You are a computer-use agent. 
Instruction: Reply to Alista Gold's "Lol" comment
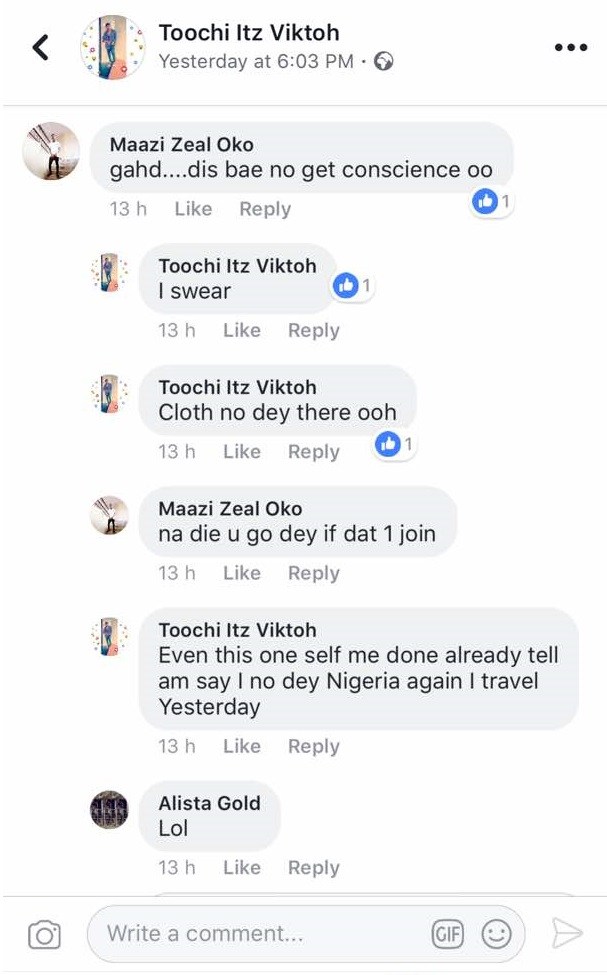pos(313,868)
